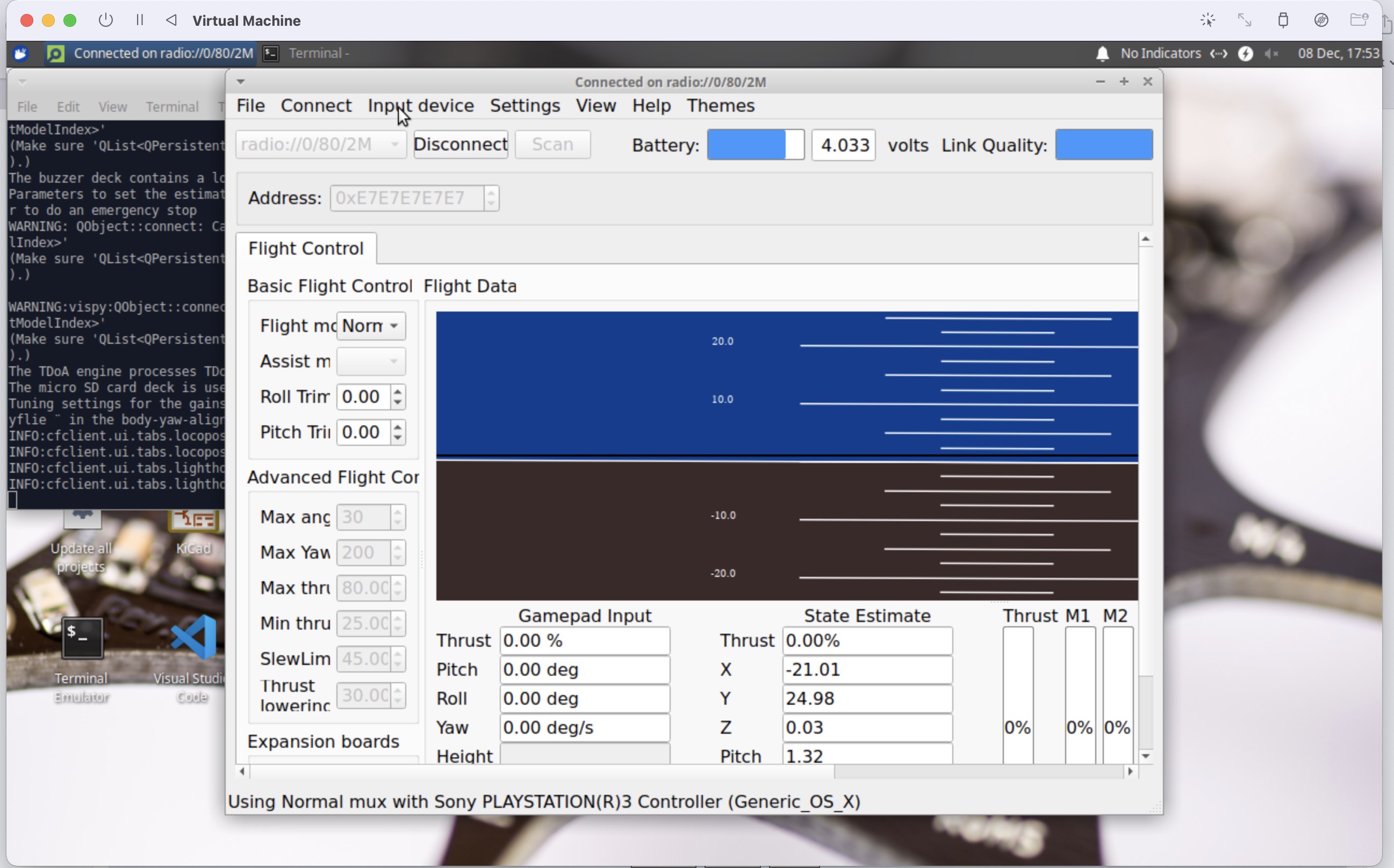
Task: Click the notification bell icon
Action: coord(1102,53)
